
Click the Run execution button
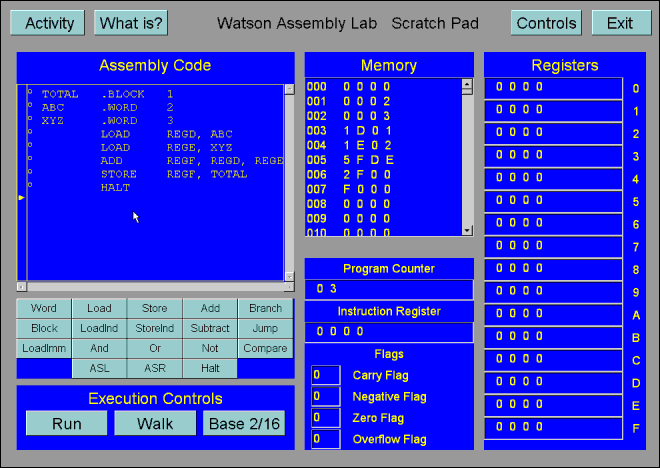pos(67,423)
